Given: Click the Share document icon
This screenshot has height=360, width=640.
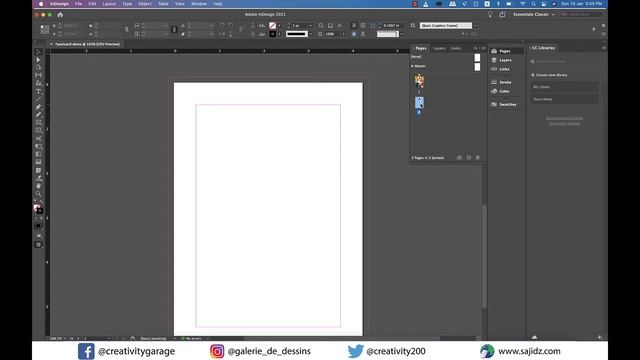Looking at the screenshot, I should (502, 14).
